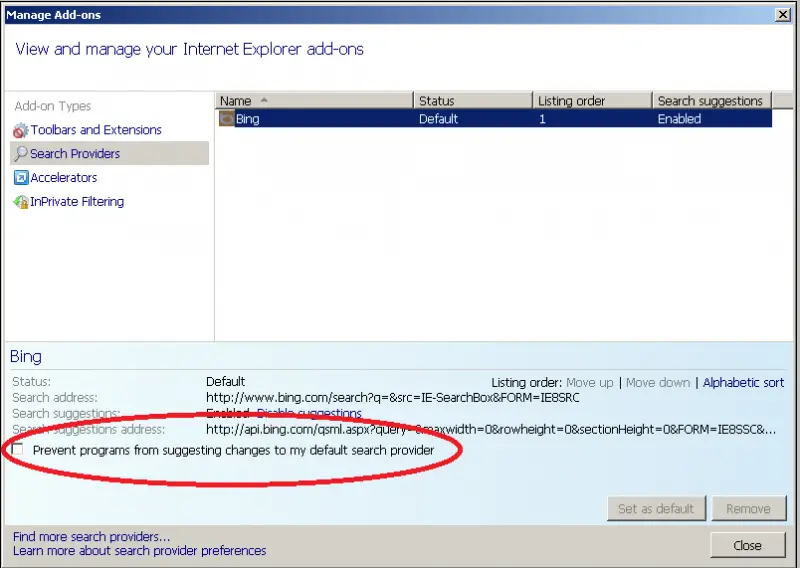Click the Bing heading in details pane

[26, 356]
